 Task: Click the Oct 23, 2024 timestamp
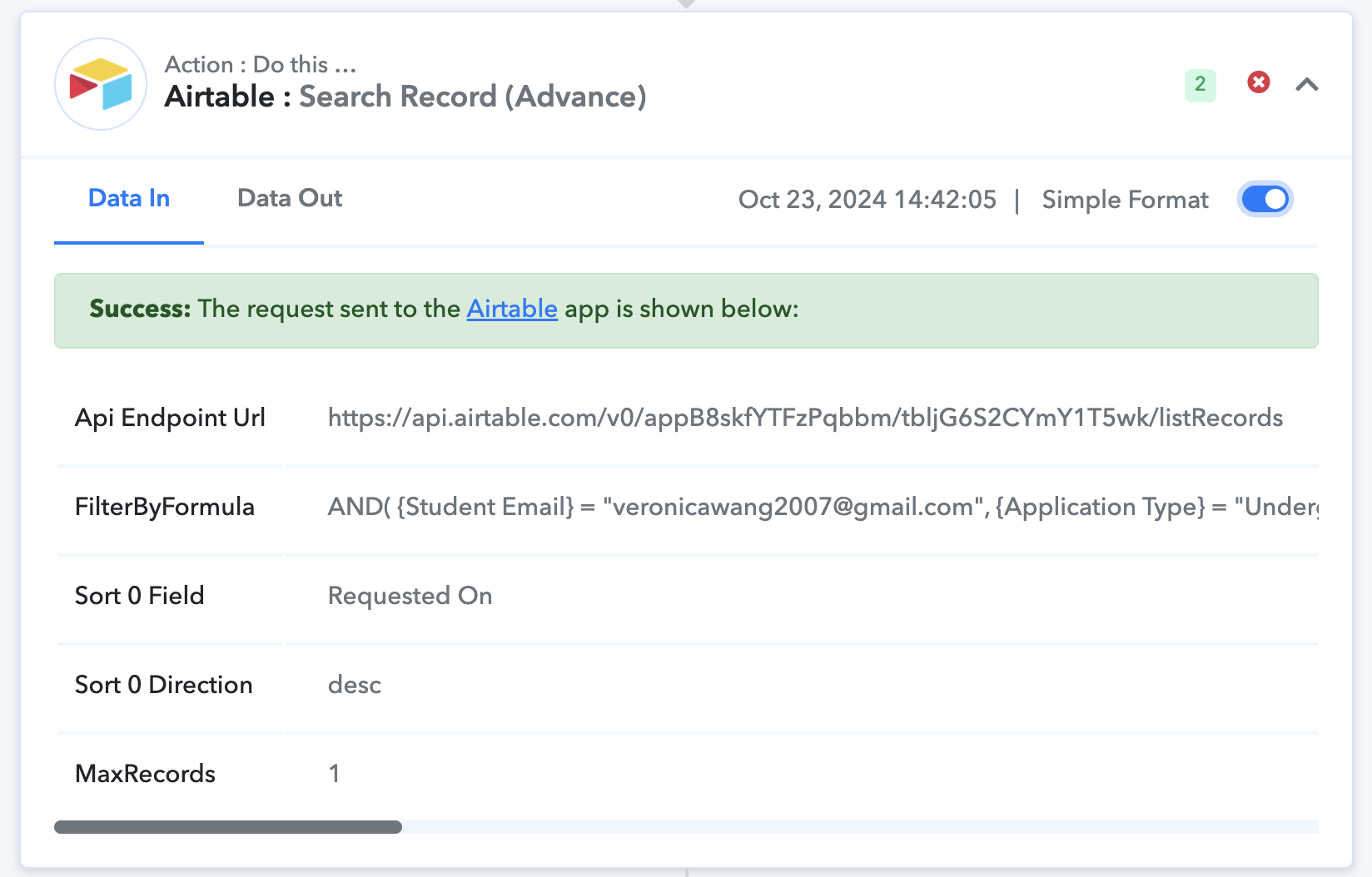click(867, 200)
